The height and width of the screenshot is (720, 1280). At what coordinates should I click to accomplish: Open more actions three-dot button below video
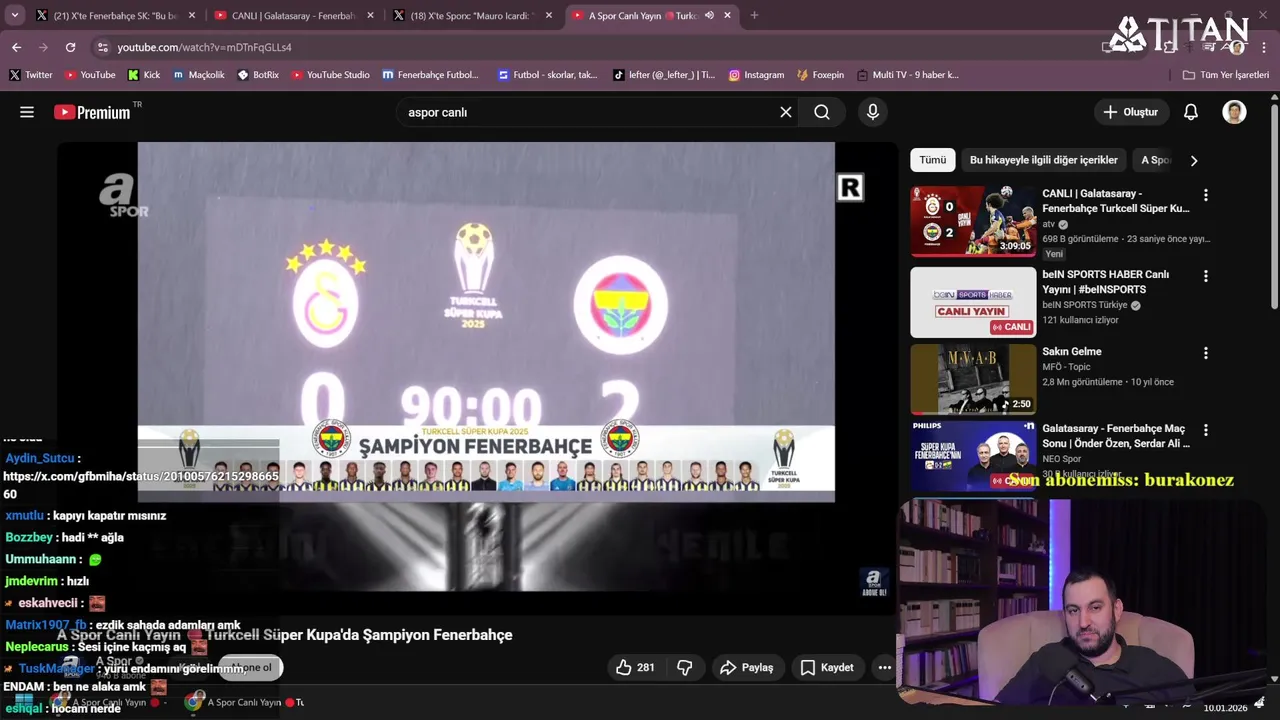pos(884,667)
